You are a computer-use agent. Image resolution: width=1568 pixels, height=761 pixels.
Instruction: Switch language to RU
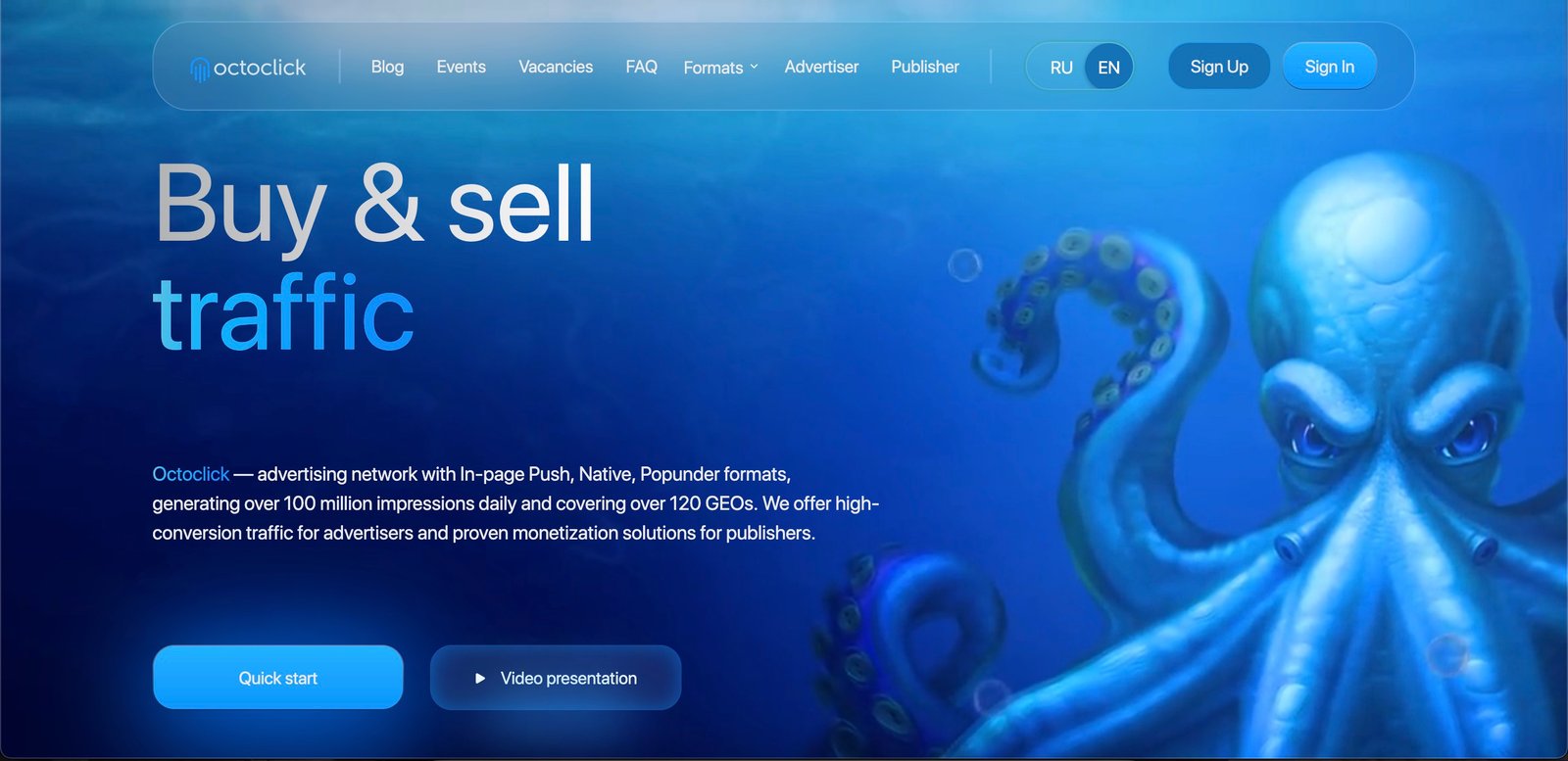pyautogui.click(x=1061, y=68)
